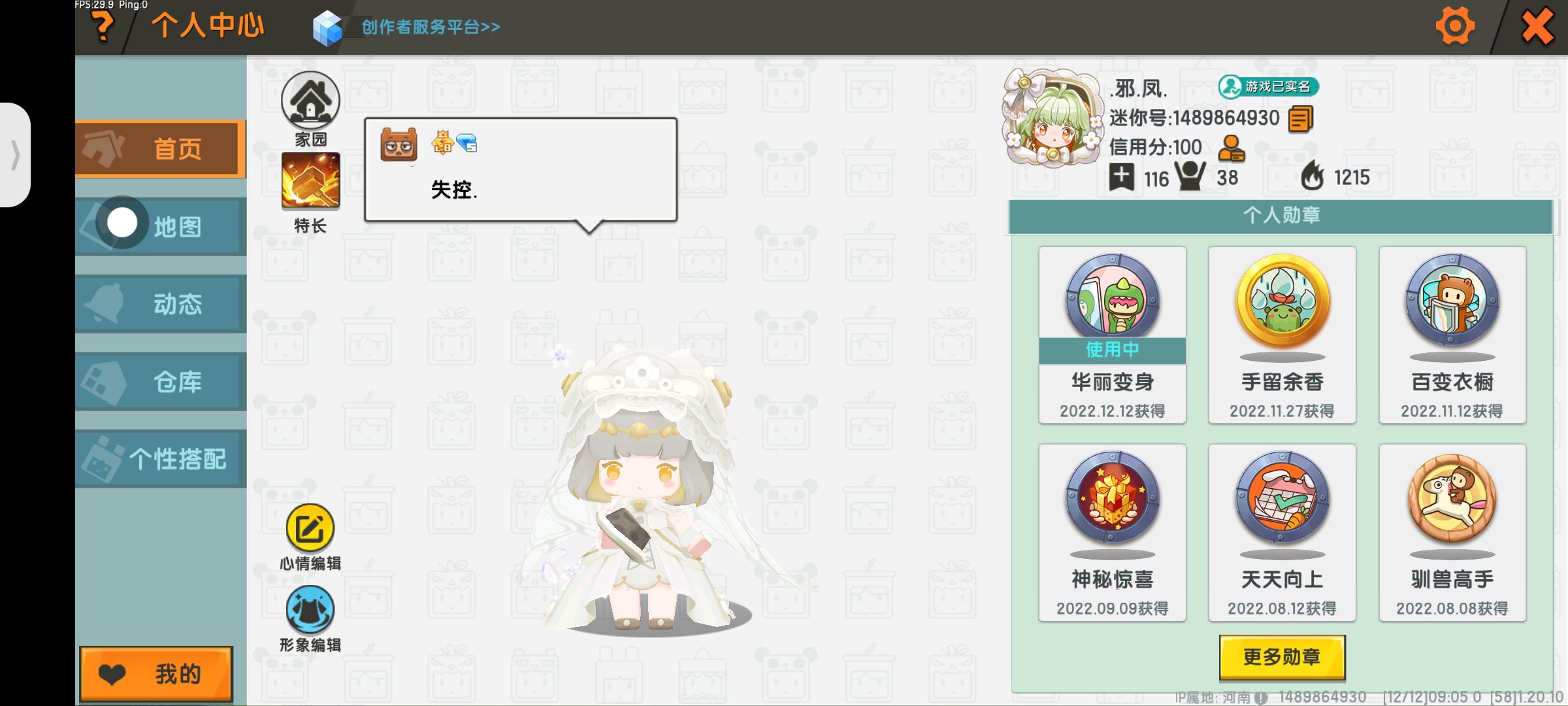The width and height of the screenshot is (1568, 706).
Task: Click the player avatar portrait
Action: 1052,118
